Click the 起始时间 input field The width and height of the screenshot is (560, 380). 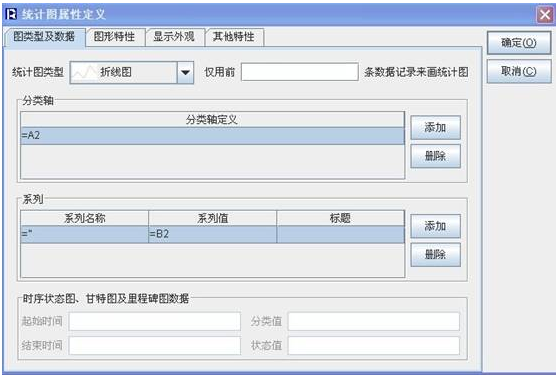[x=155, y=321]
